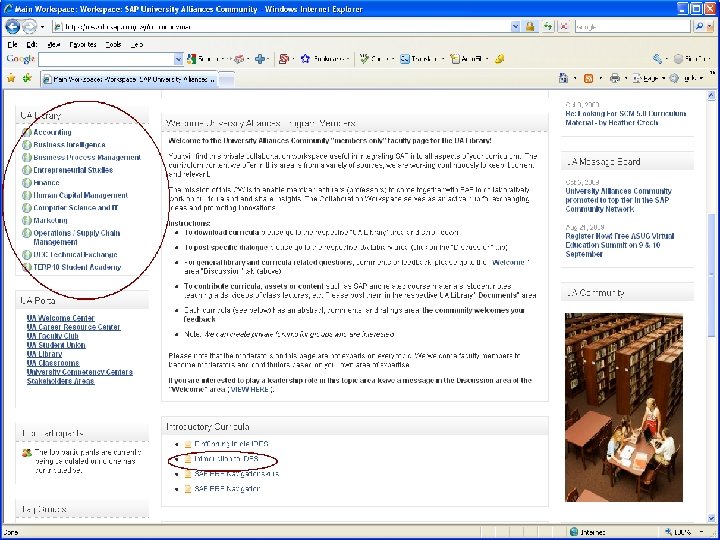This screenshot has height=540, width=720.
Task: Open the Favorites Center yellow star
Action: click(x=11, y=78)
